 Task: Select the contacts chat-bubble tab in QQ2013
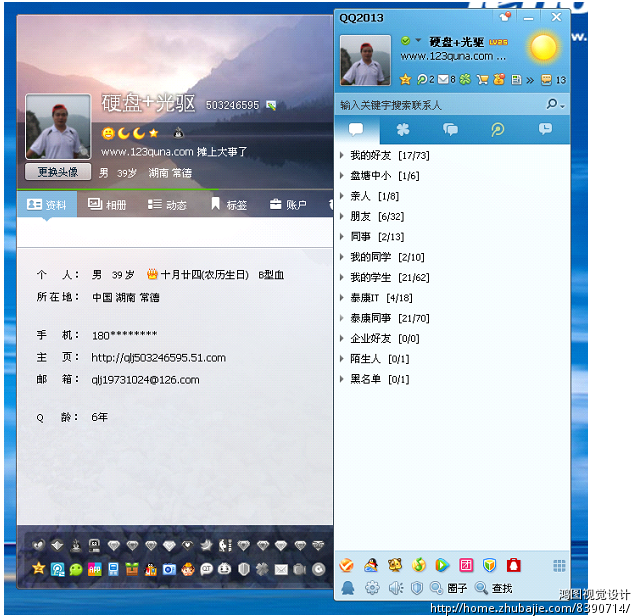pyautogui.click(x=356, y=130)
